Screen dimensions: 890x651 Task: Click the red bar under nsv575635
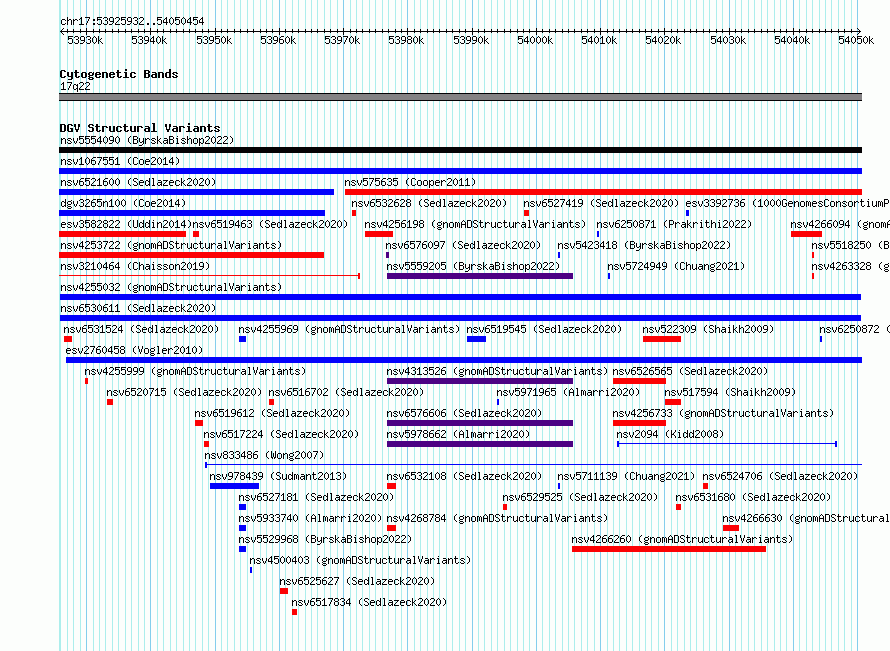coord(603,192)
